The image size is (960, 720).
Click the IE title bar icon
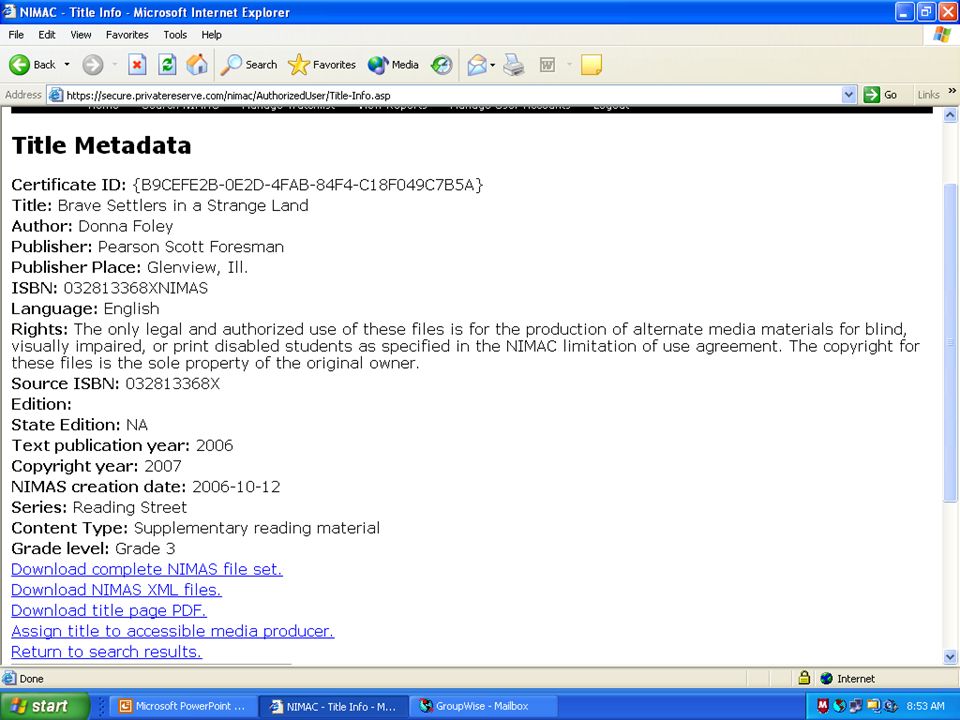(9, 12)
